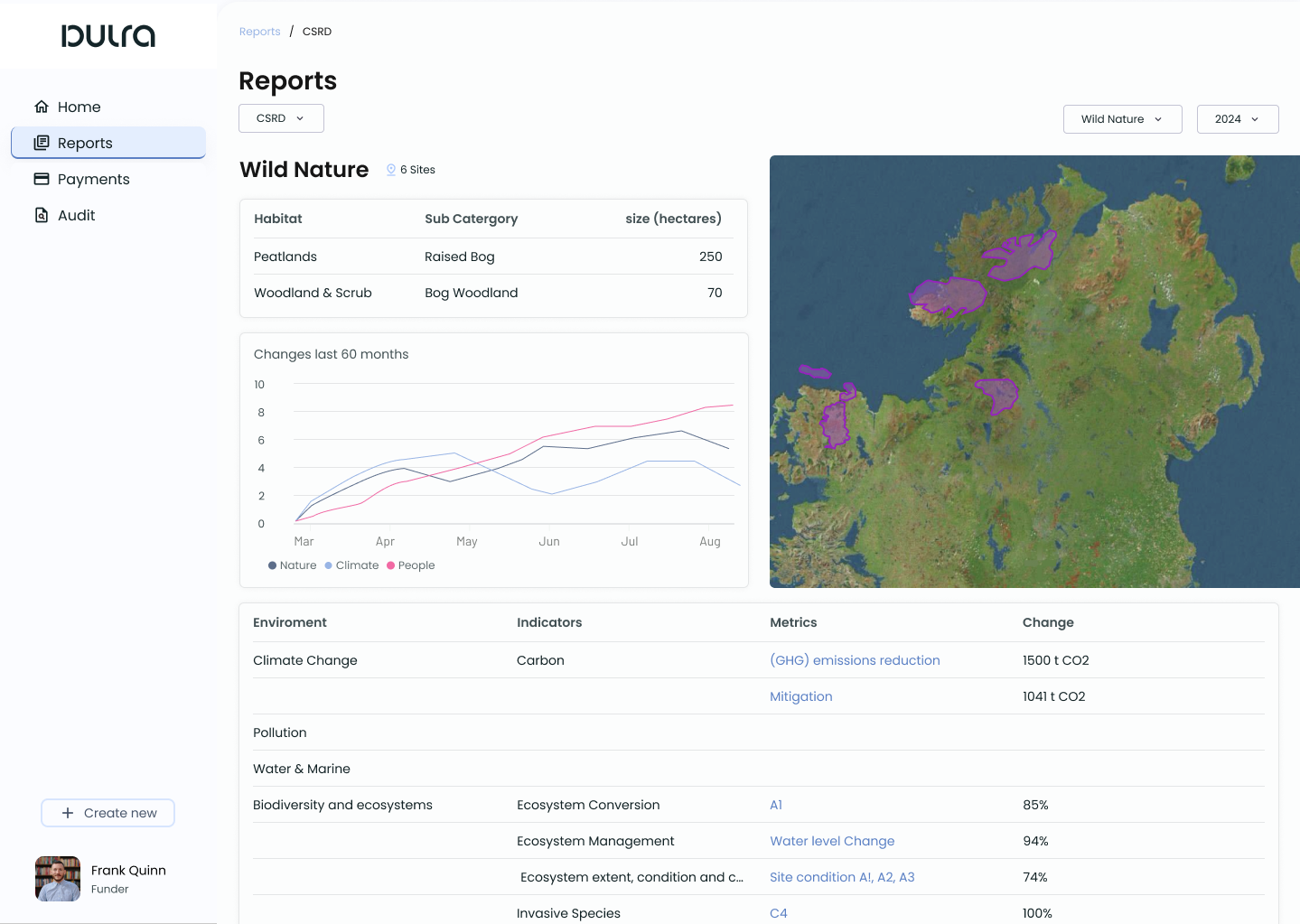The image size is (1300, 924).
Task: Click the Reports breadcrumb link
Action: coord(259,32)
